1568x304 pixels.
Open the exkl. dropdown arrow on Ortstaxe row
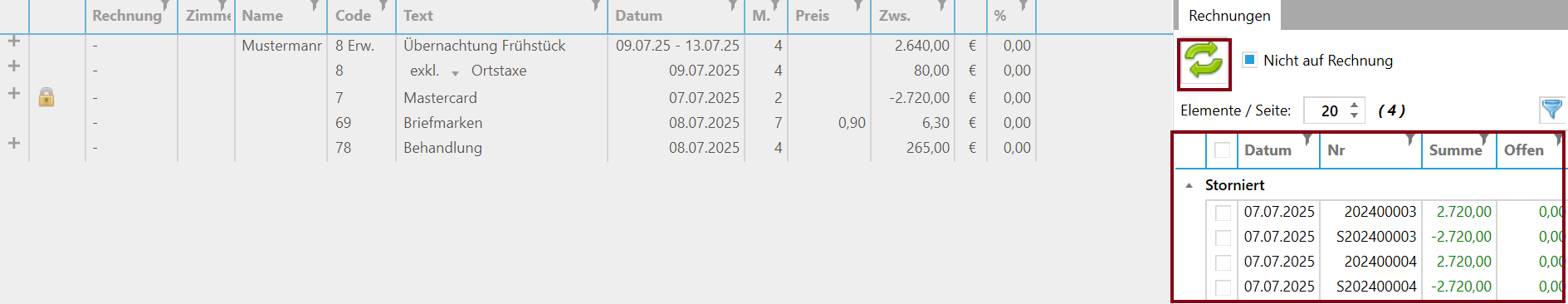click(x=455, y=73)
